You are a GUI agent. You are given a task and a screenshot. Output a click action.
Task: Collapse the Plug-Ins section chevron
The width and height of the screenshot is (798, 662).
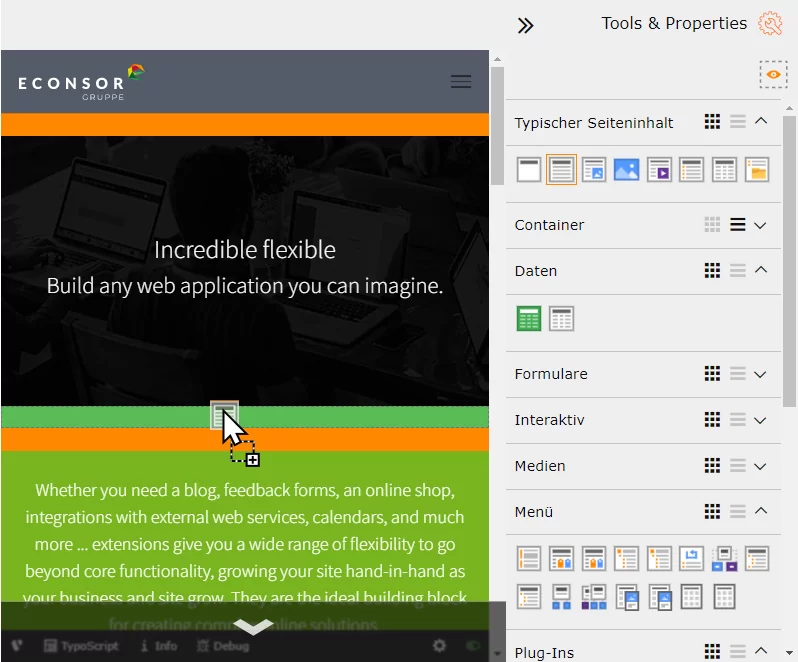(761, 650)
